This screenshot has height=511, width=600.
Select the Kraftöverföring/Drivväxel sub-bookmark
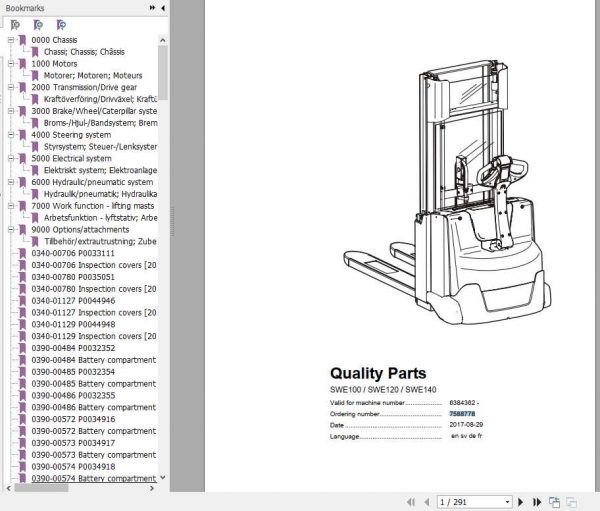(100, 99)
